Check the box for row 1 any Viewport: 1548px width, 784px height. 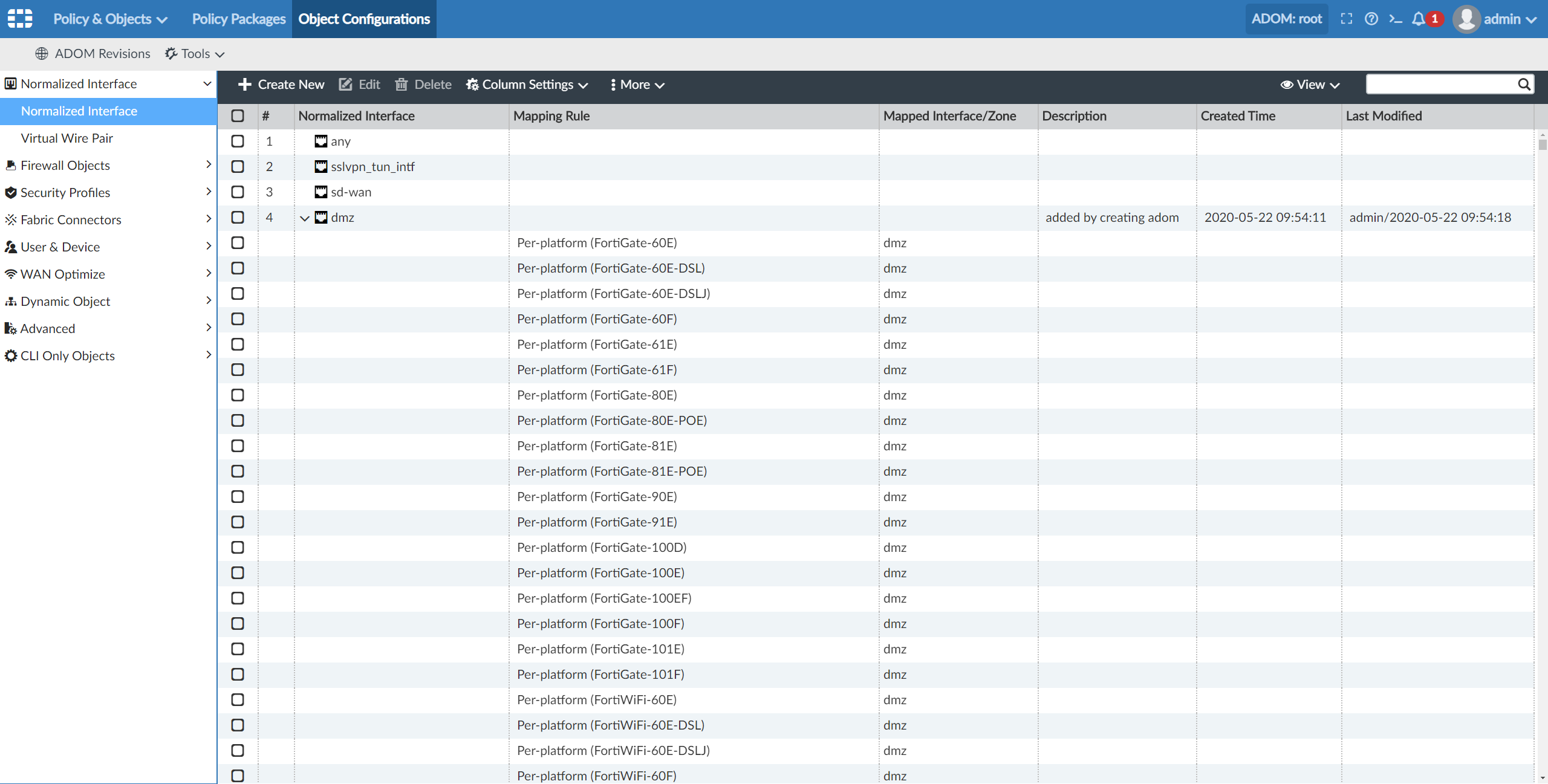point(238,141)
